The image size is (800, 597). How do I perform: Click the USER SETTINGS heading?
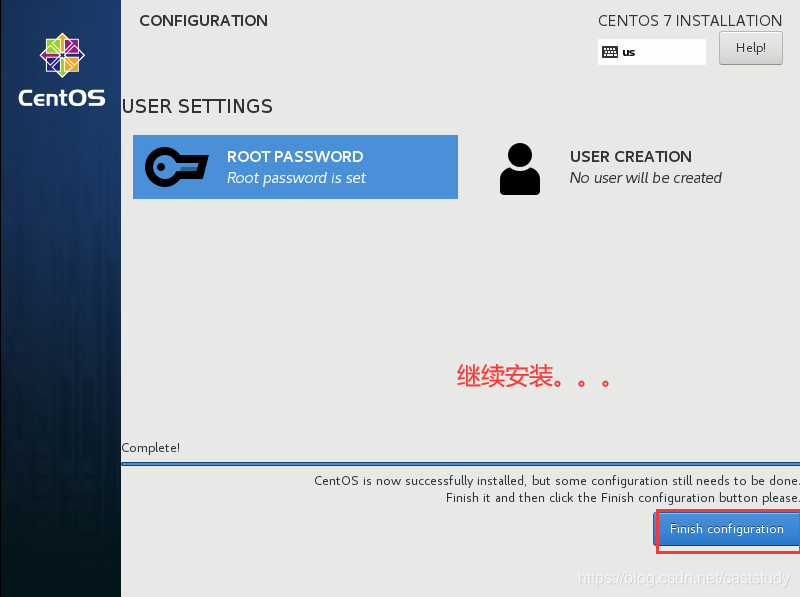click(x=197, y=107)
